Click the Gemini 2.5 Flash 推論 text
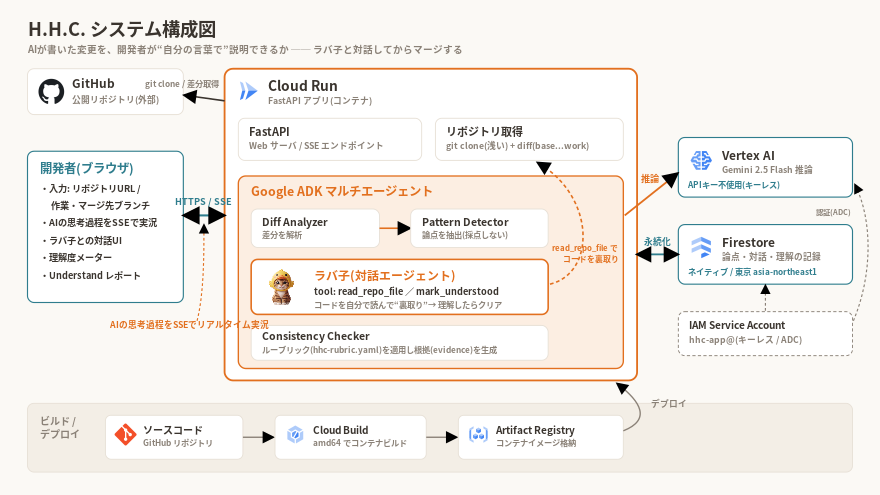Viewport: 880px width, 495px height. (x=767, y=169)
